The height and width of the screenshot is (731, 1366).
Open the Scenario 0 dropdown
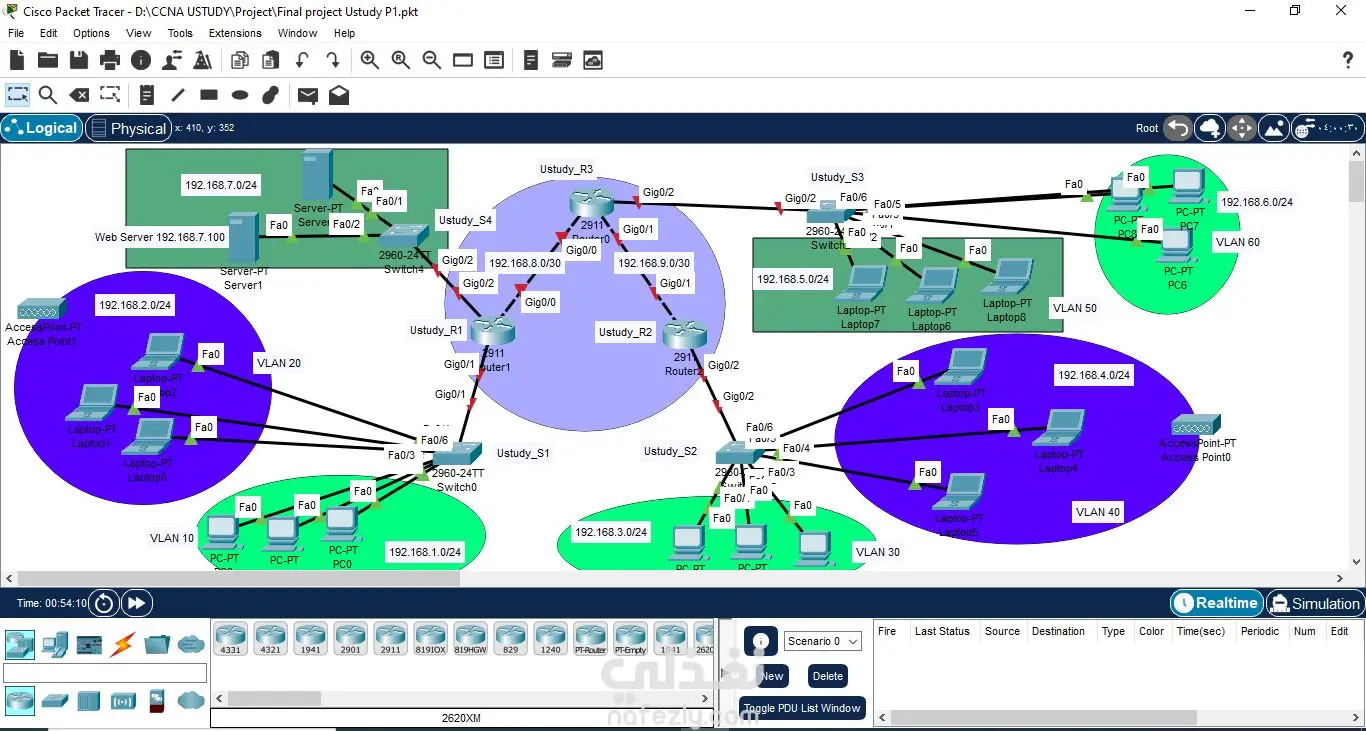click(x=823, y=641)
